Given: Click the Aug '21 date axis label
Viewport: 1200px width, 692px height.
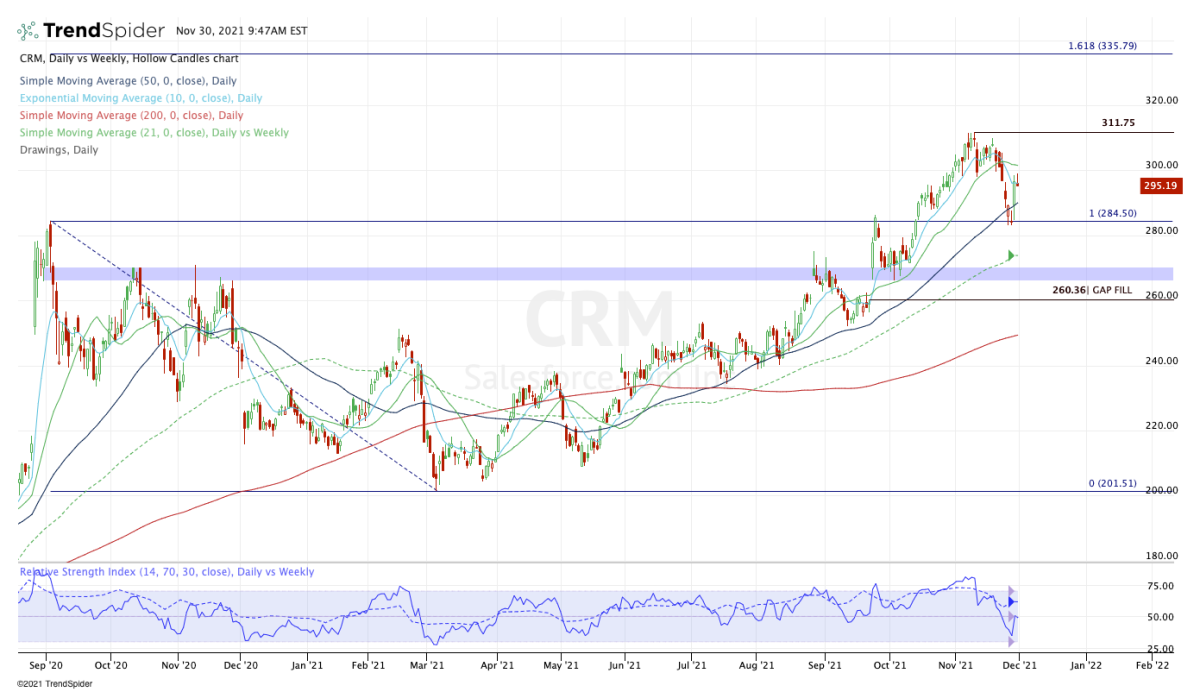Looking at the screenshot, I should (759, 663).
